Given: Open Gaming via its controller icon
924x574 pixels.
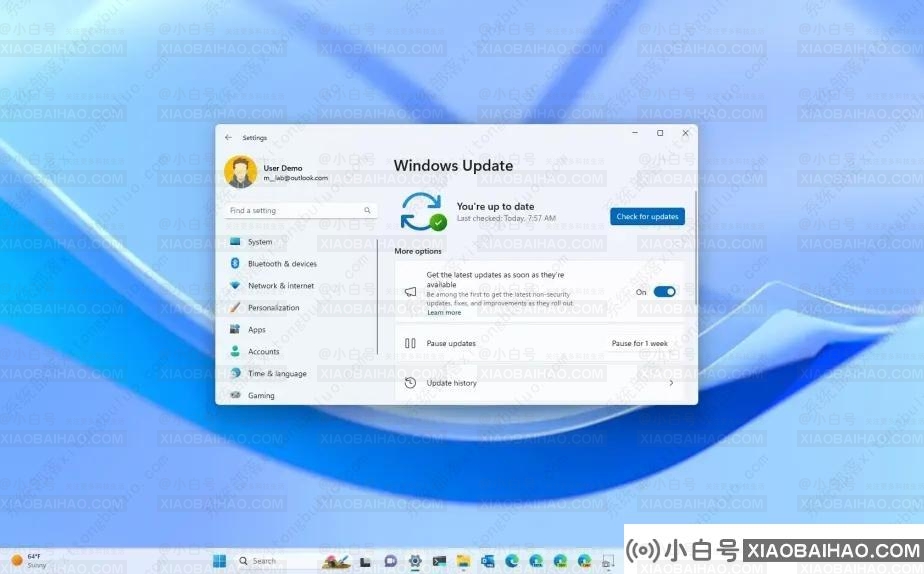Looking at the screenshot, I should 235,395.
